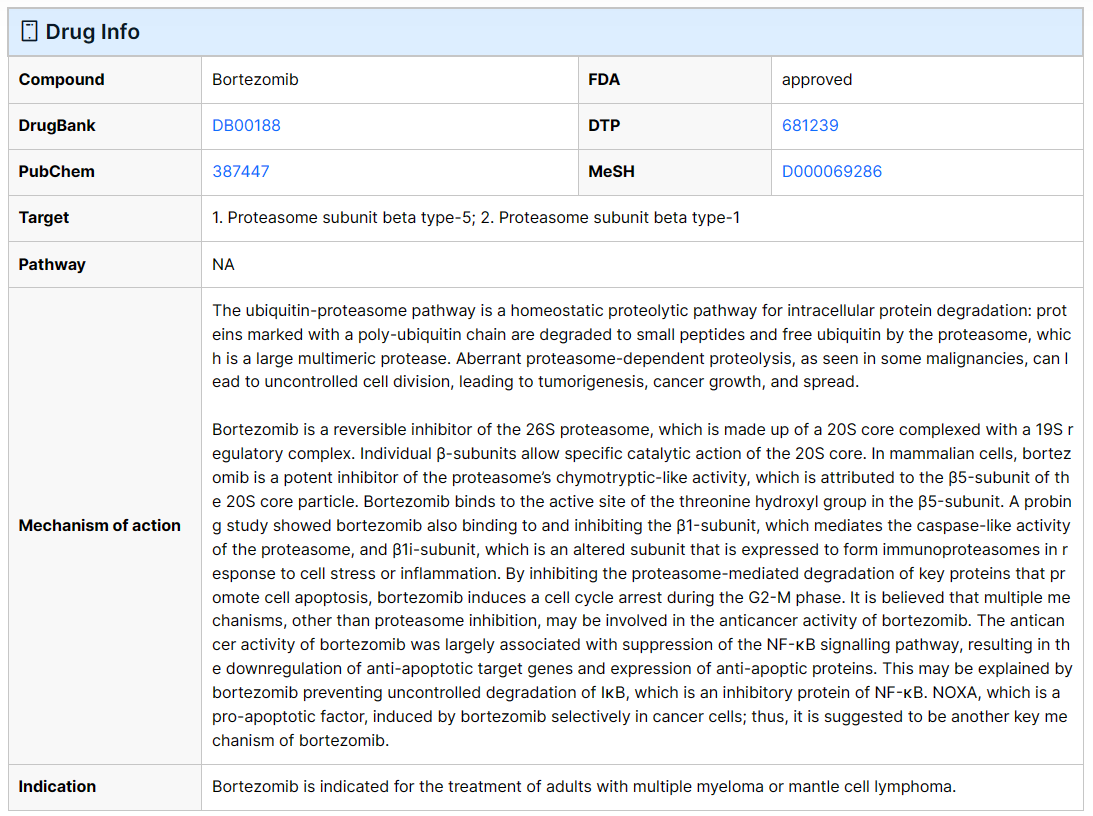Click the Drug Info header title
Viewport: 1093px width, 816px height.
[93, 31]
